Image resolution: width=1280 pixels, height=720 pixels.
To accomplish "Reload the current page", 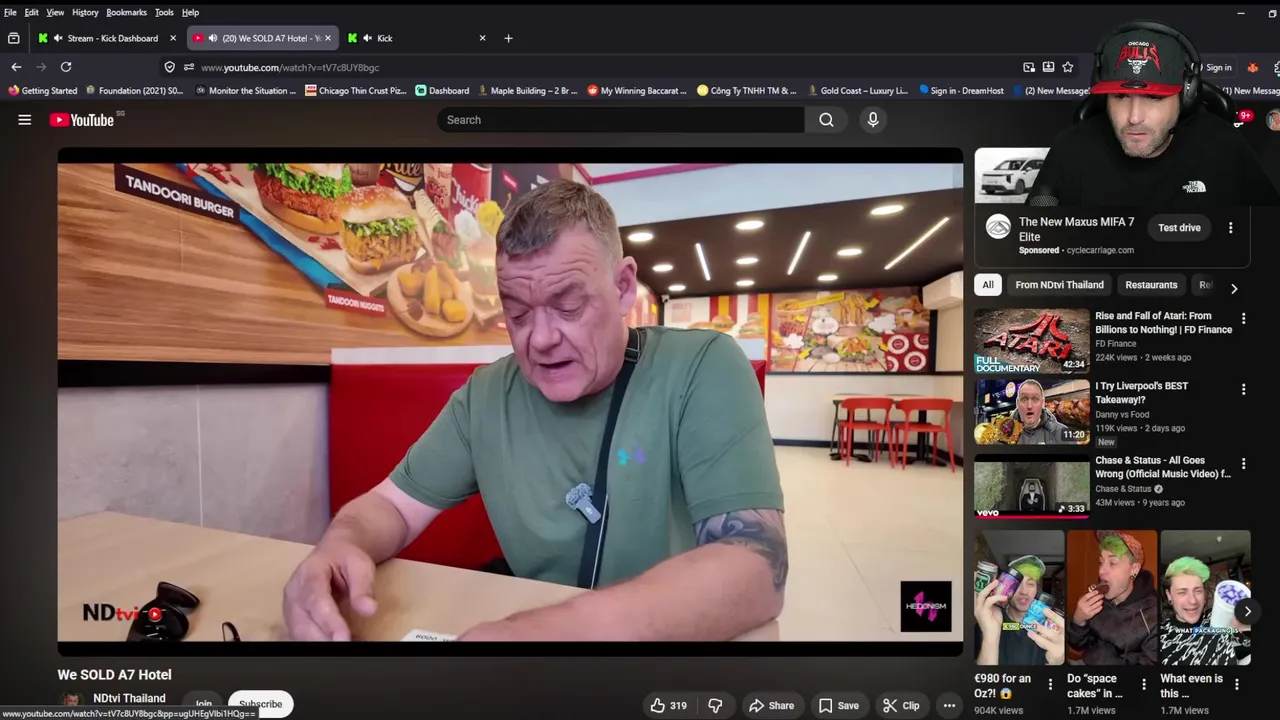I will click(x=66, y=67).
